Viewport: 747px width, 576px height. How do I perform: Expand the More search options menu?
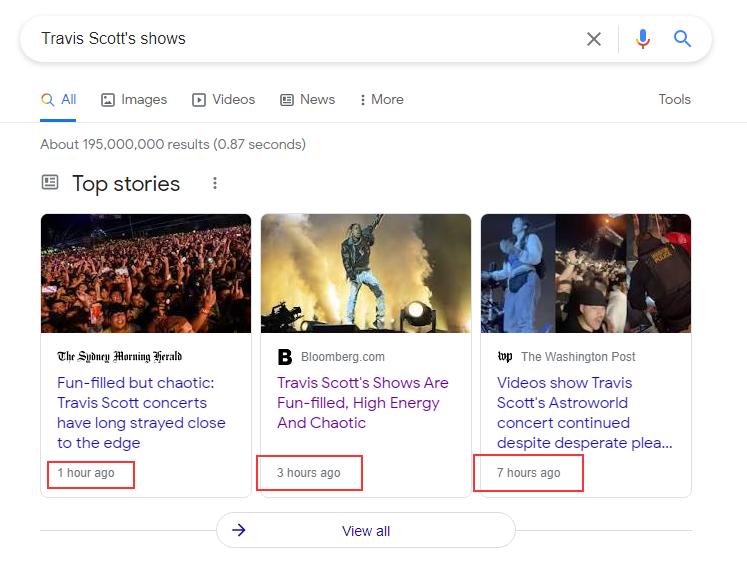381,100
